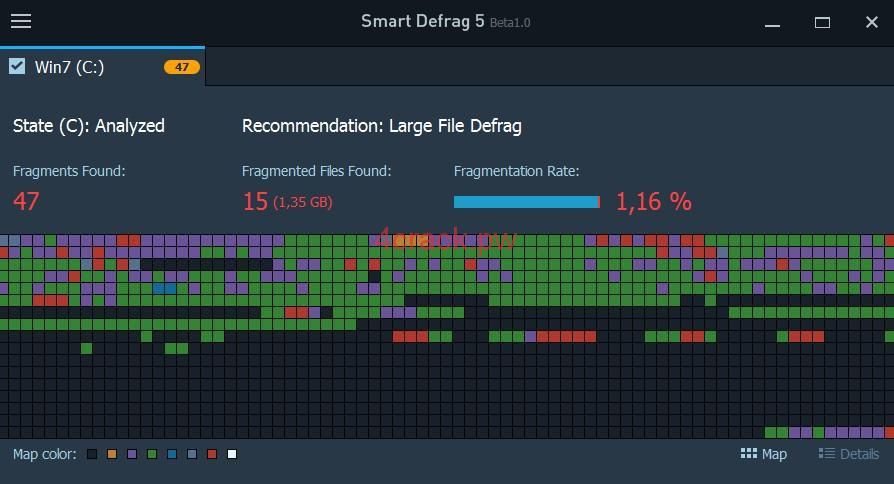Pick the blue map color swatch
The width and height of the screenshot is (894, 484).
click(172, 454)
